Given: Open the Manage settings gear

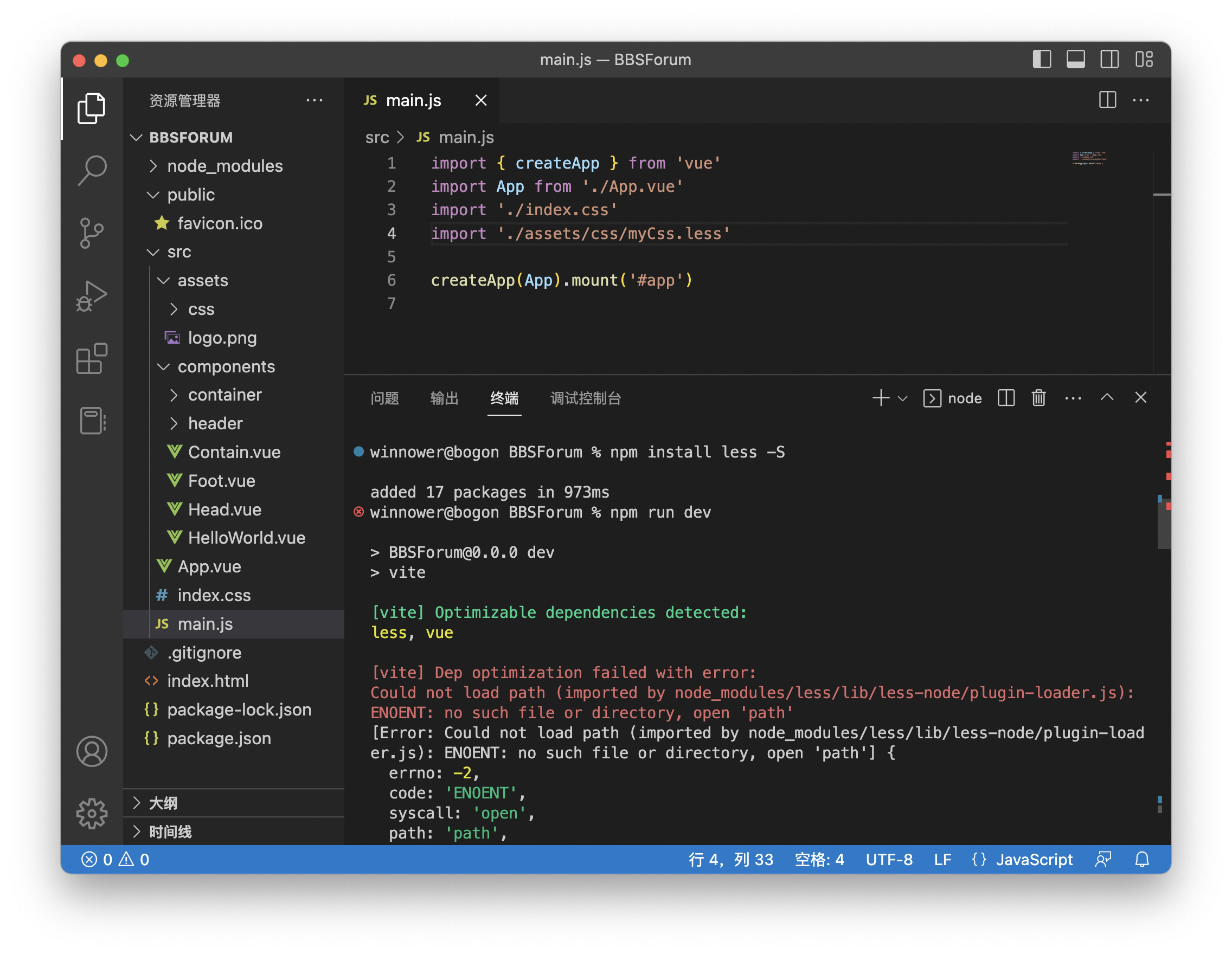Looking at the screenshot, I should point(92,813).
